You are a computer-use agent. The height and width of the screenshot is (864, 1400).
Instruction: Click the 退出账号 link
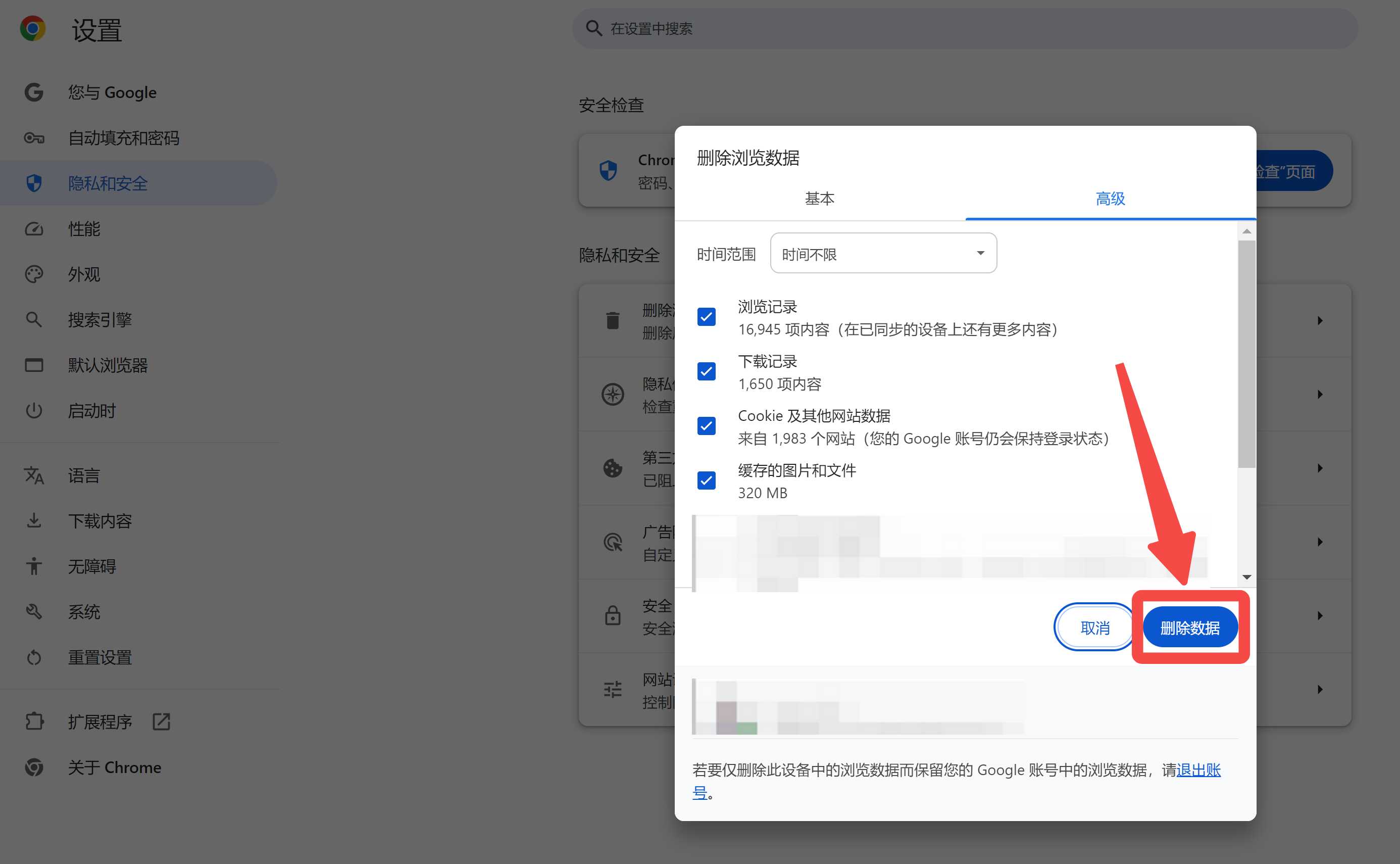tap(1198, 770)
